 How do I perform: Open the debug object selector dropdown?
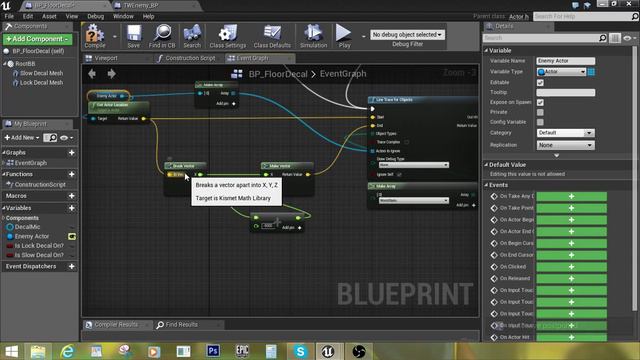point(407,35)
